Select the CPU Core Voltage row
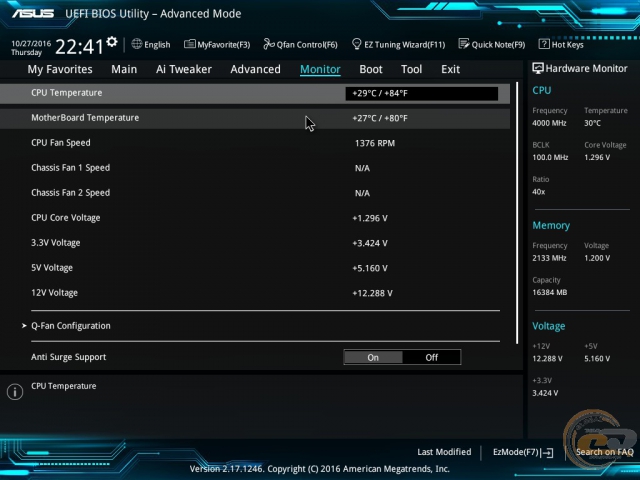This screenshot has height=480, width=640. pos(255,218)
